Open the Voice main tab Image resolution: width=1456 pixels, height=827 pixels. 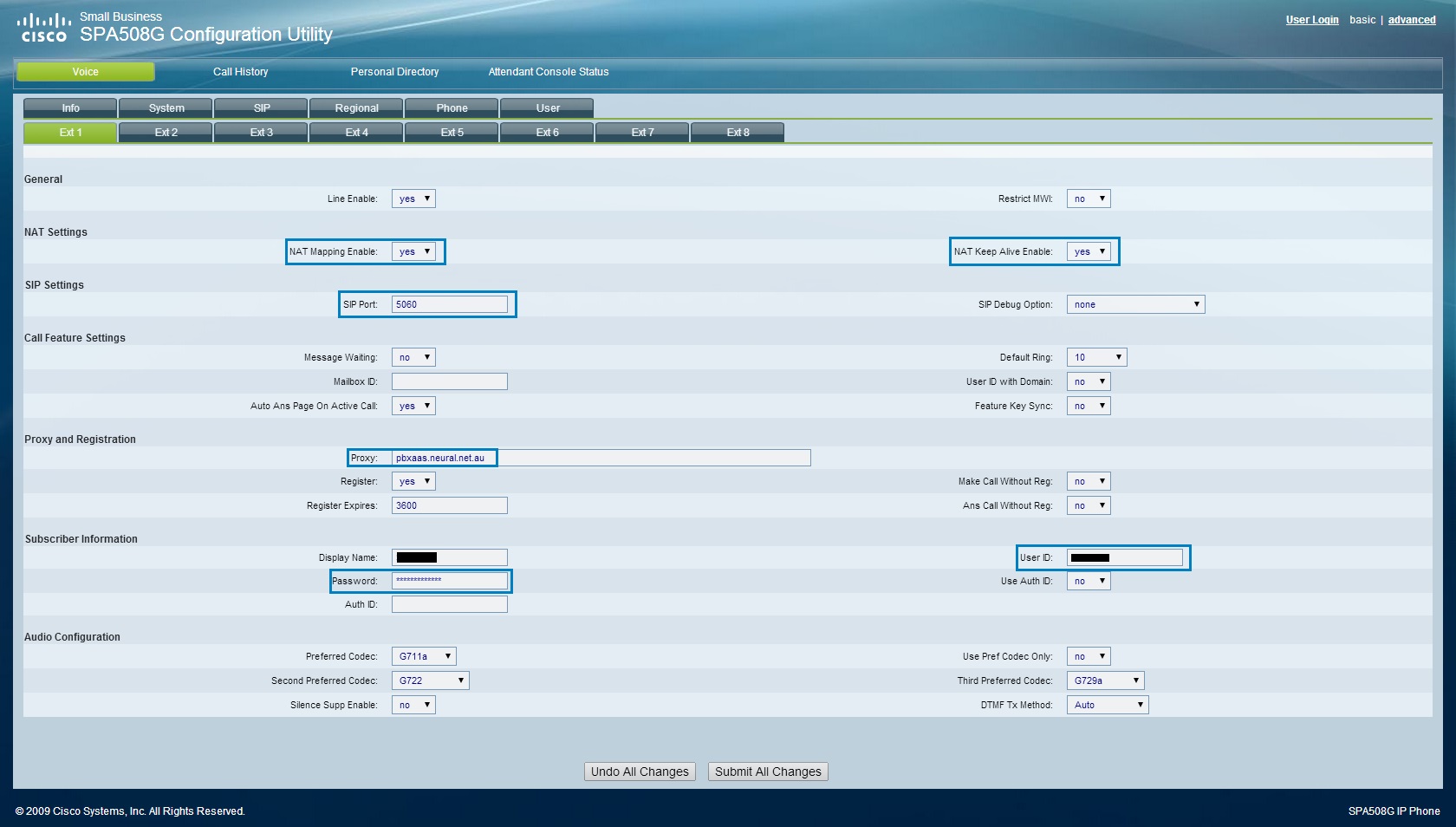pyautogui.click(x=86, y=72)
